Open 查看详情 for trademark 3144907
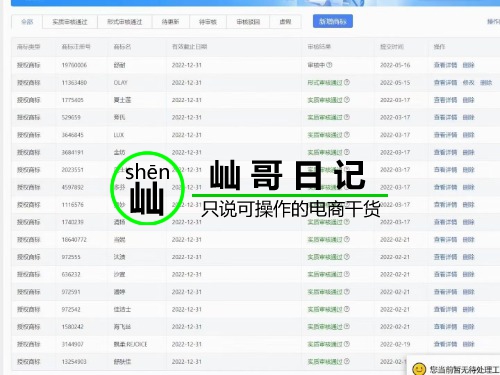 445,344
